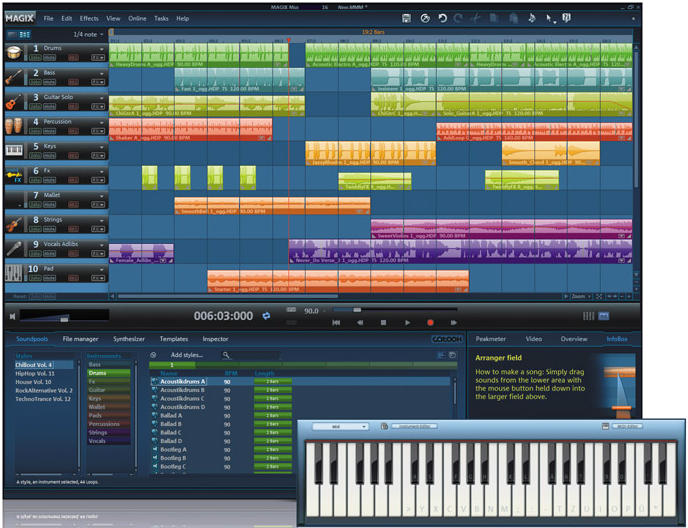Click the burn disc toolbar icon
The image size is (688, 528).
(425, 18)
